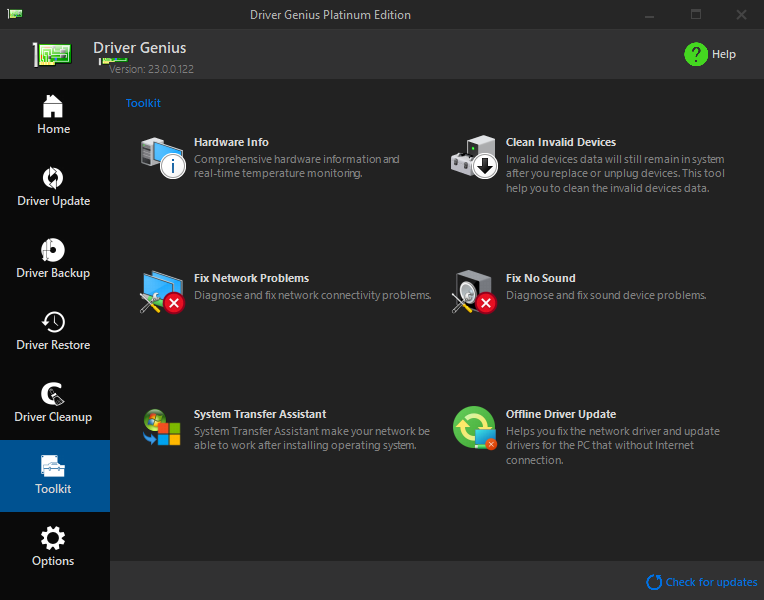Open the Fix No Sound speaker icon
764x600 pixels.
click(474, 292)
